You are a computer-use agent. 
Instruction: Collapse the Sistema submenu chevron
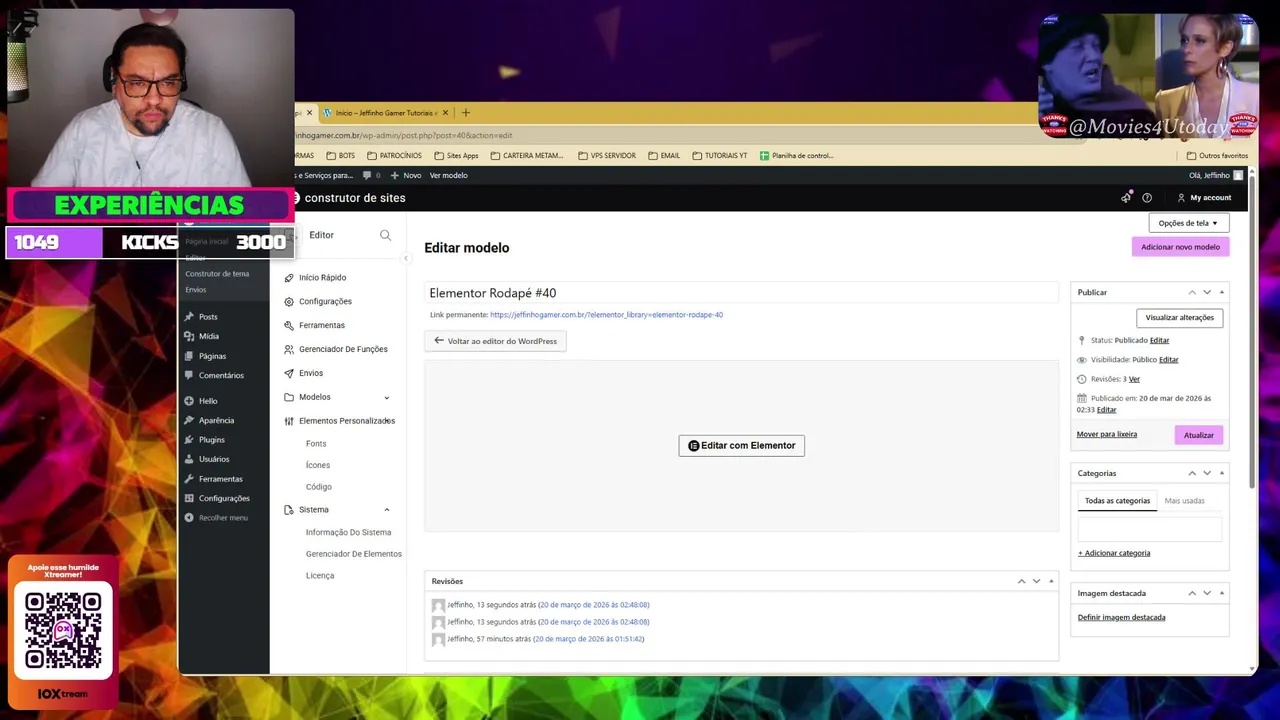pyautogui.click(x=387, y=510)
